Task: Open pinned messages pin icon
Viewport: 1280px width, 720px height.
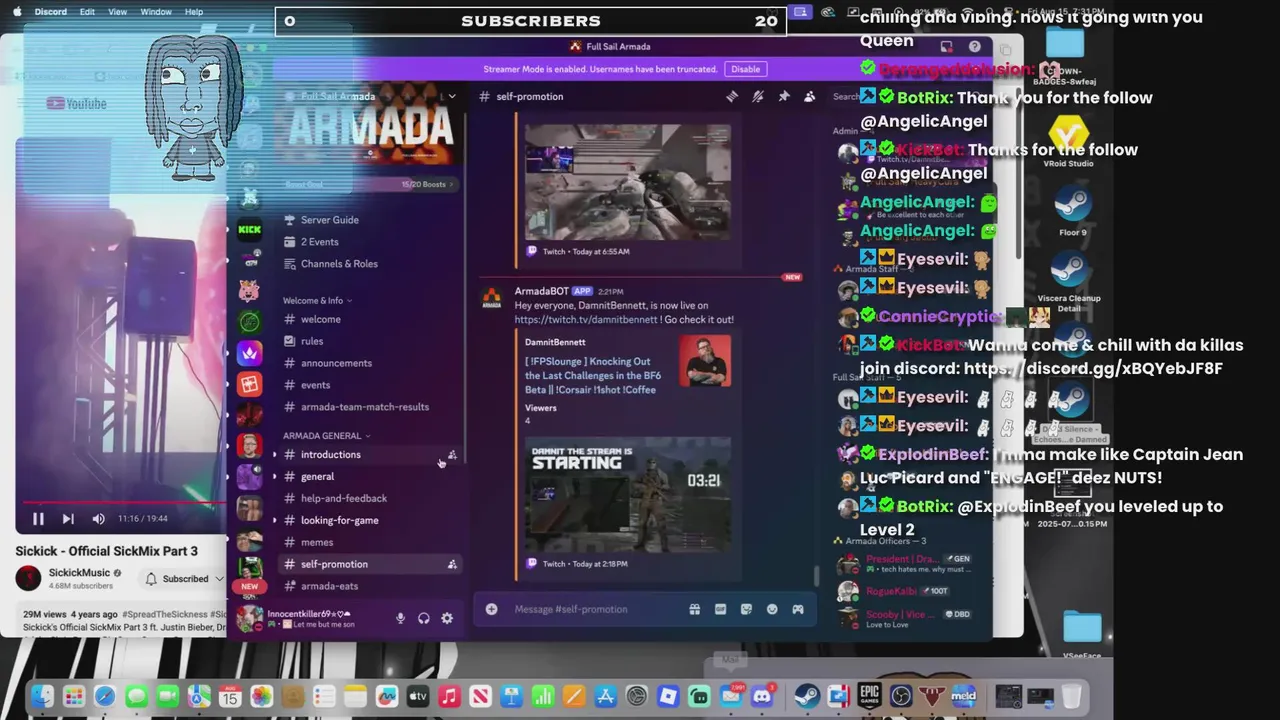Action: click(784, 97)
